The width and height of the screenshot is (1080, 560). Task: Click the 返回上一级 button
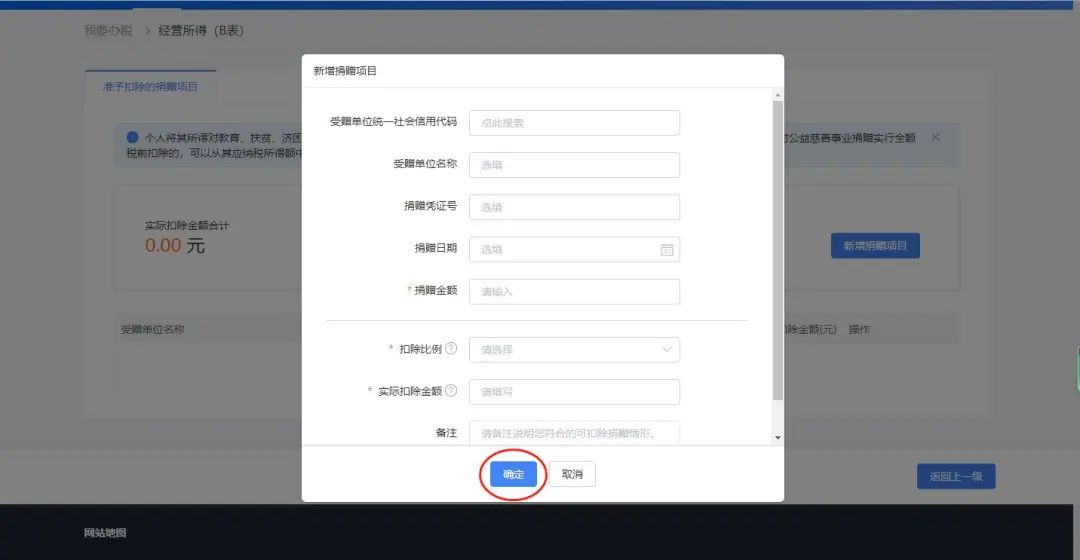point(955,476)
